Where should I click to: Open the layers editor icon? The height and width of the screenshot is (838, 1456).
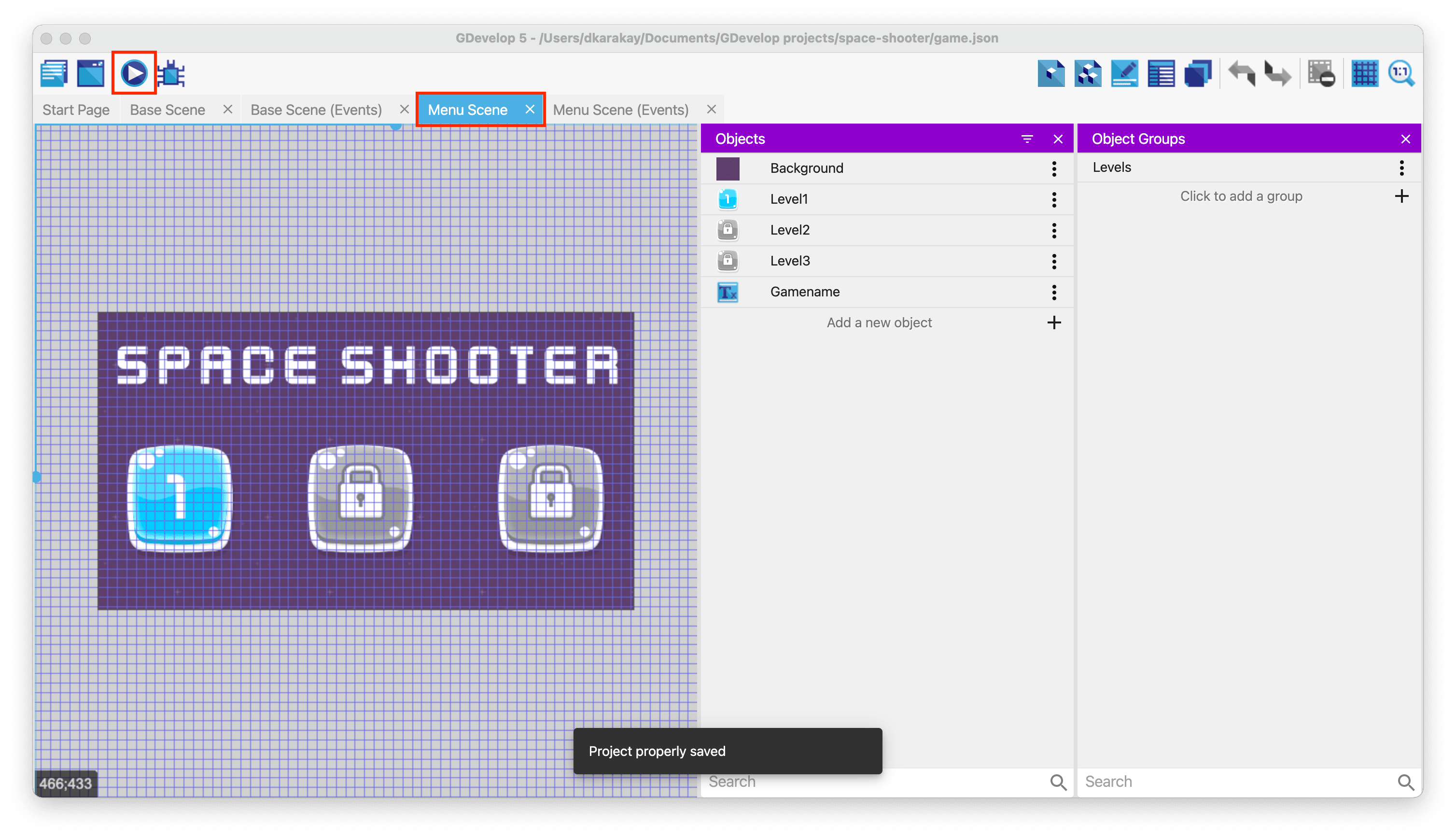(1198, 74)
